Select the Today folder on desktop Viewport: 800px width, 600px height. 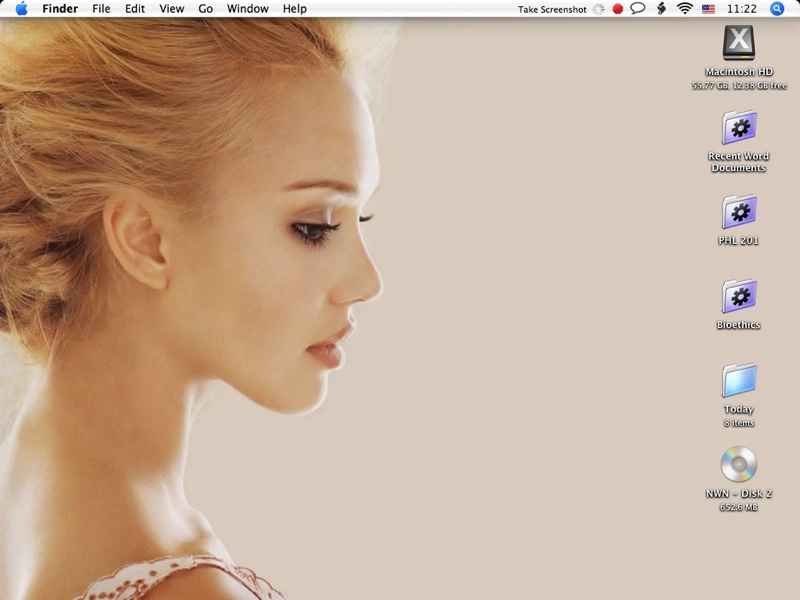(738, 380)
